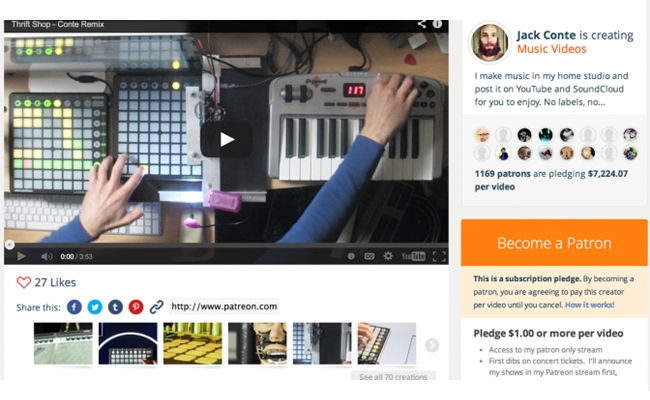Share on Facebook icon
Screen dimensions: 650x400
click(x=74, y=307)
